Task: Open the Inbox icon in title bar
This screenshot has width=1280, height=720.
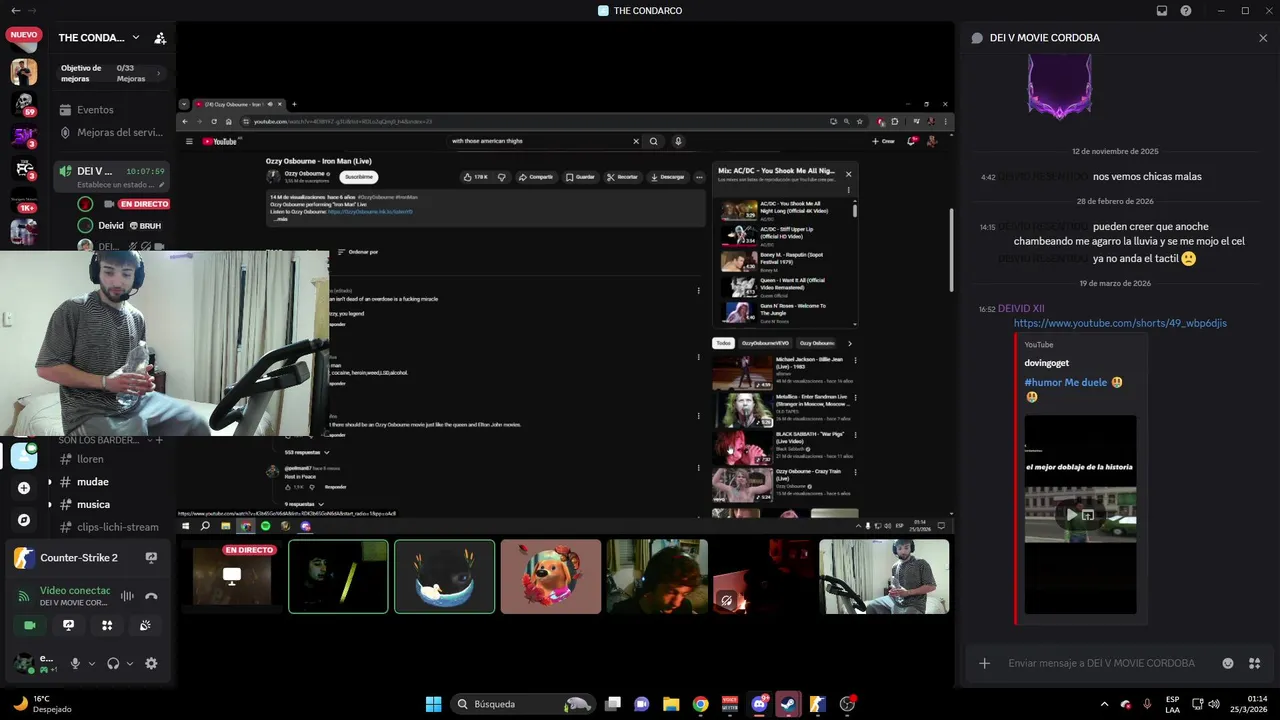Action: pyautogui.click(x=1162, y=11)
